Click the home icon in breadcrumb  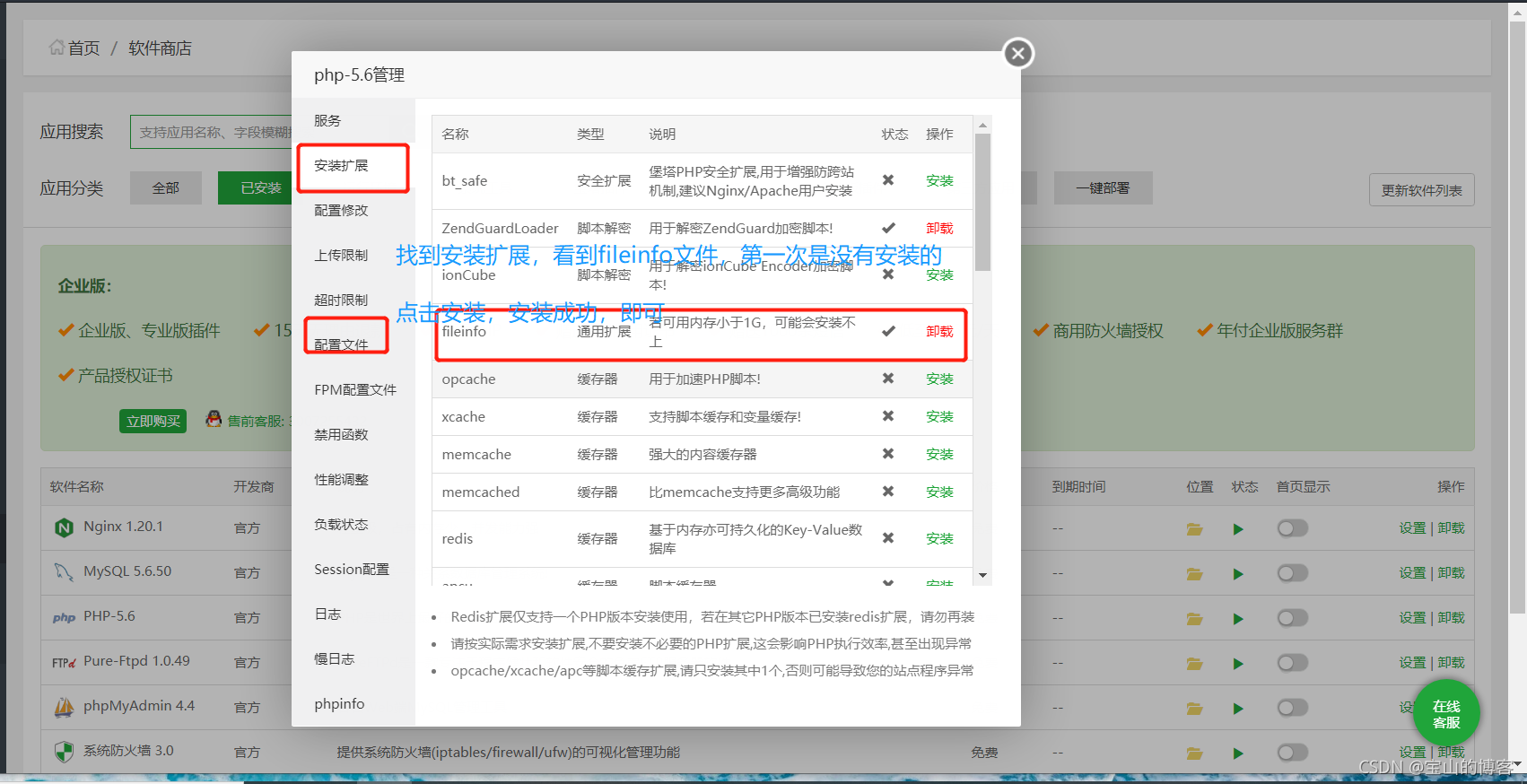tap(57, 48)
